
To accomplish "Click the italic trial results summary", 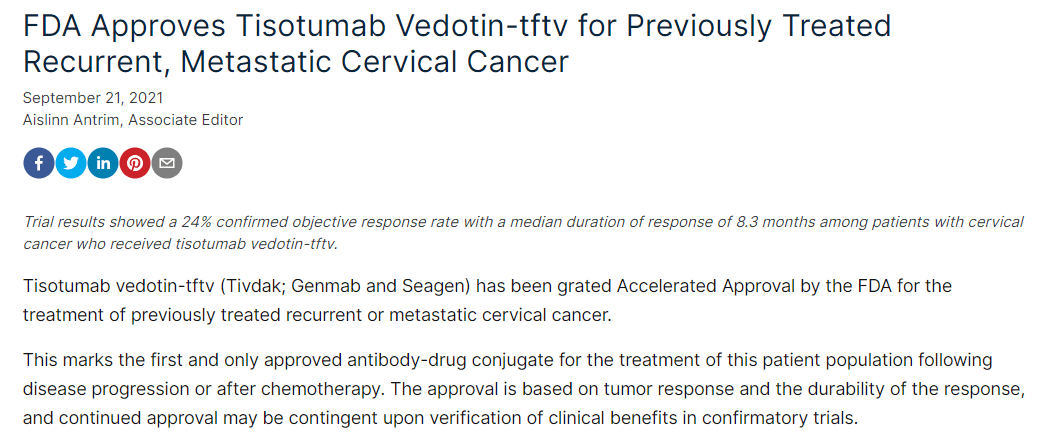I will pos(523,232).
